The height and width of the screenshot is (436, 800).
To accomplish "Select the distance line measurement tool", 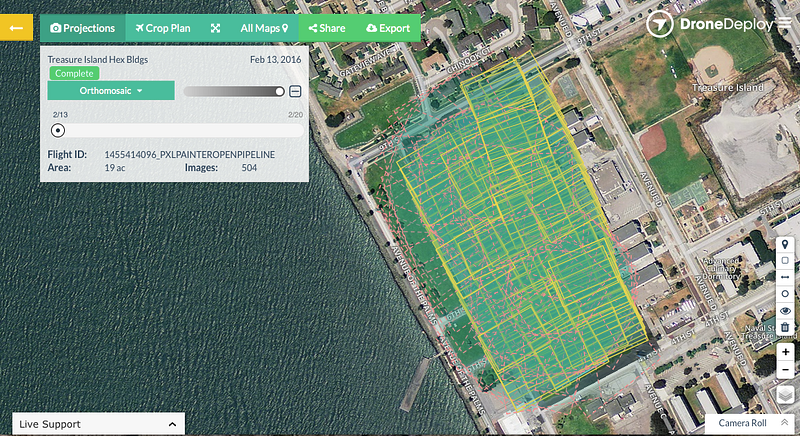I will coord(785,278).
